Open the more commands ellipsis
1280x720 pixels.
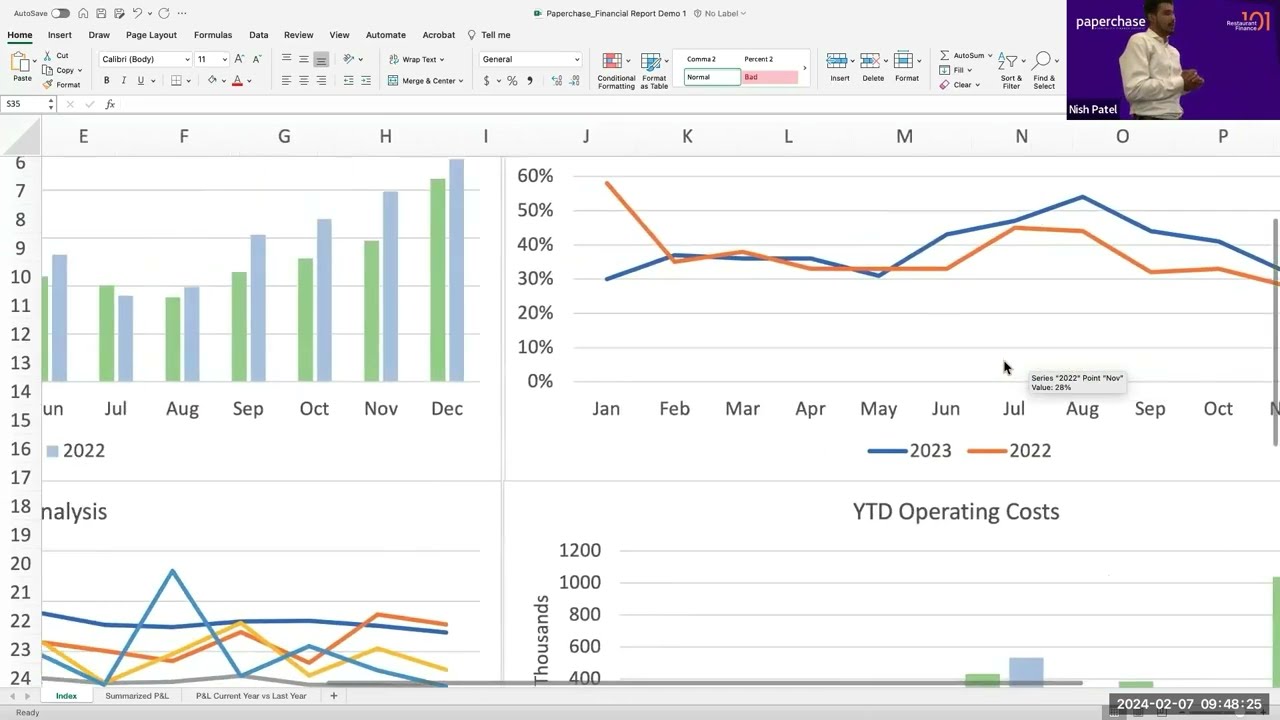pos(182,13)
